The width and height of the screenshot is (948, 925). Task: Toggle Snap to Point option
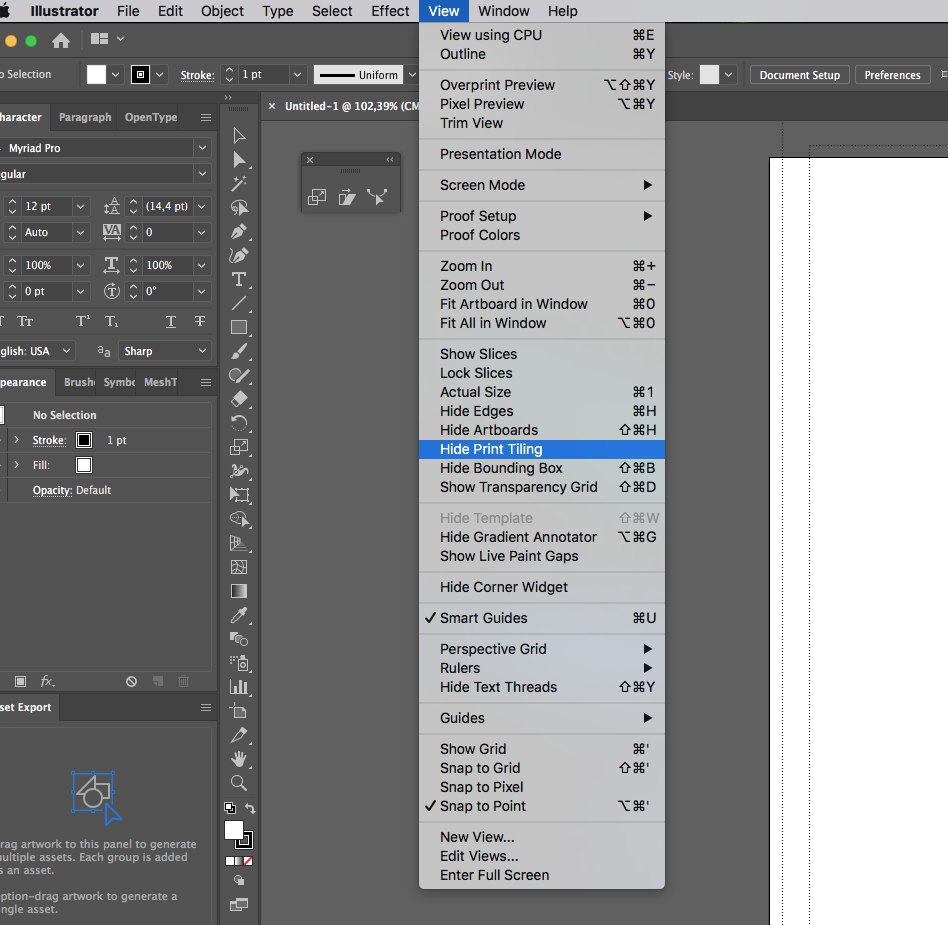[542, 806]
